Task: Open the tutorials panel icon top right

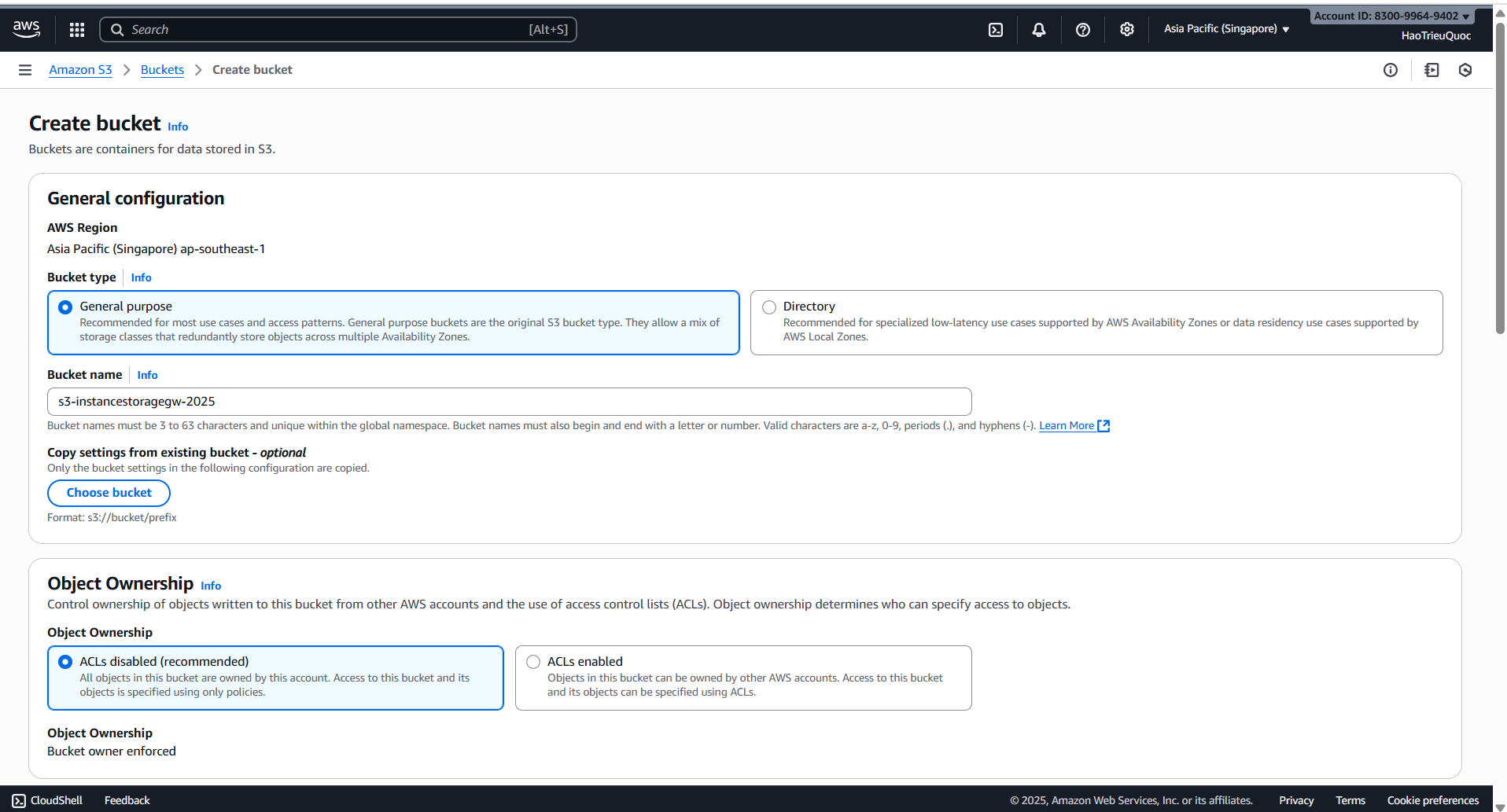Action: [1431, 70]
